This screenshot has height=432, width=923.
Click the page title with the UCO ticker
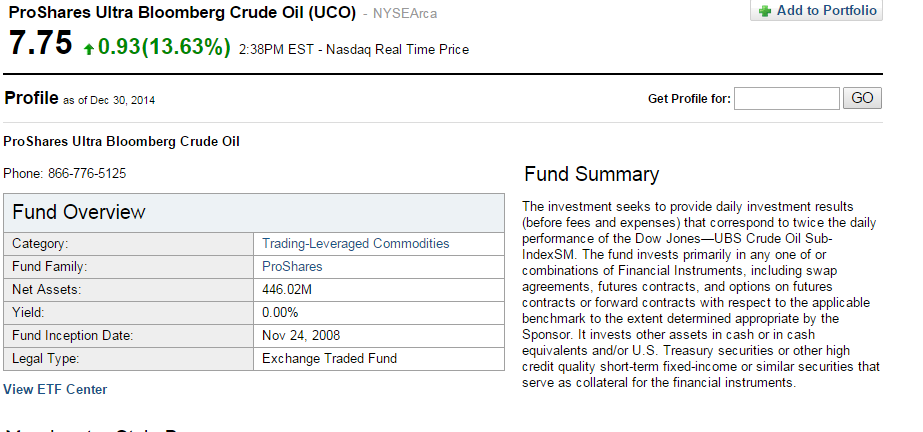[x=180, y=12]
